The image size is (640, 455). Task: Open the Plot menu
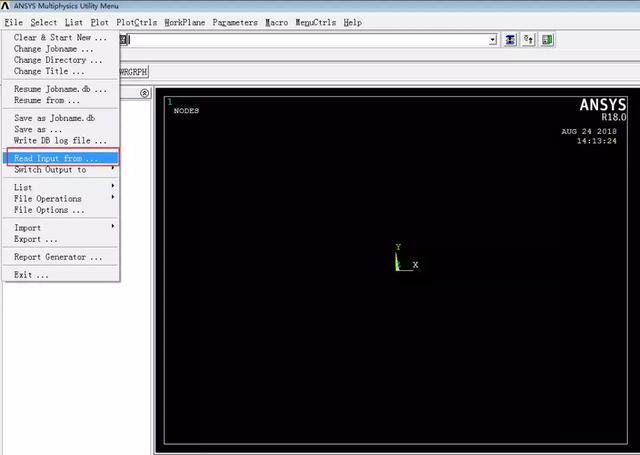click(x=100, y=22)
